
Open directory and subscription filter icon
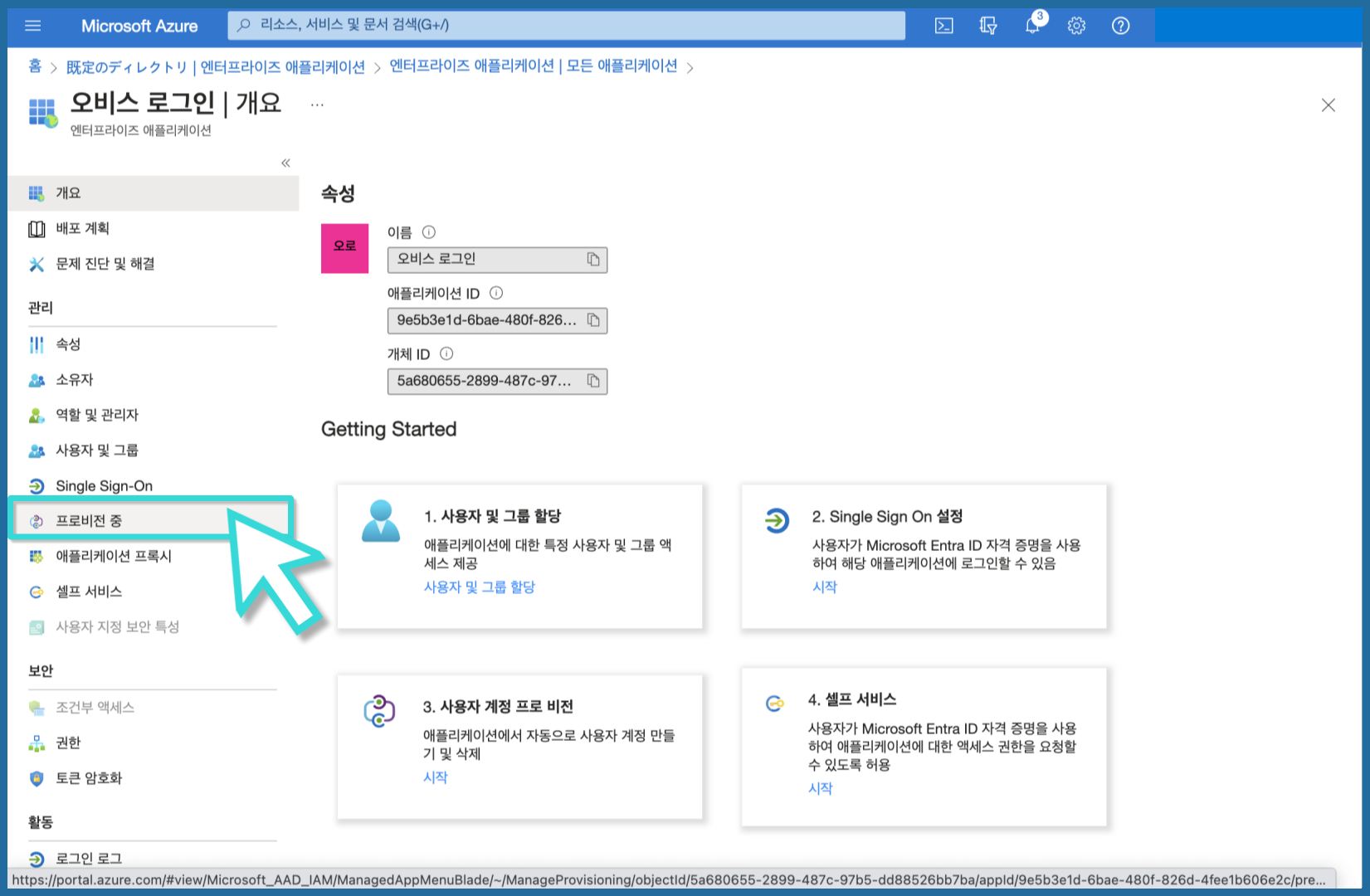click(988, 26)
